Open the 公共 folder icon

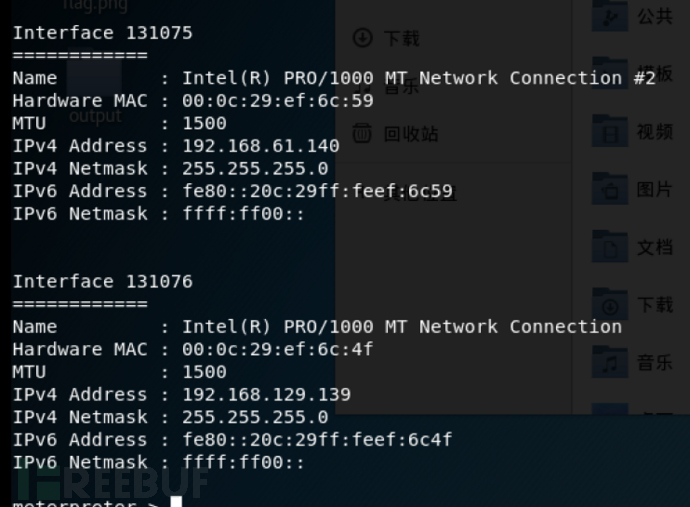point(609,17)
